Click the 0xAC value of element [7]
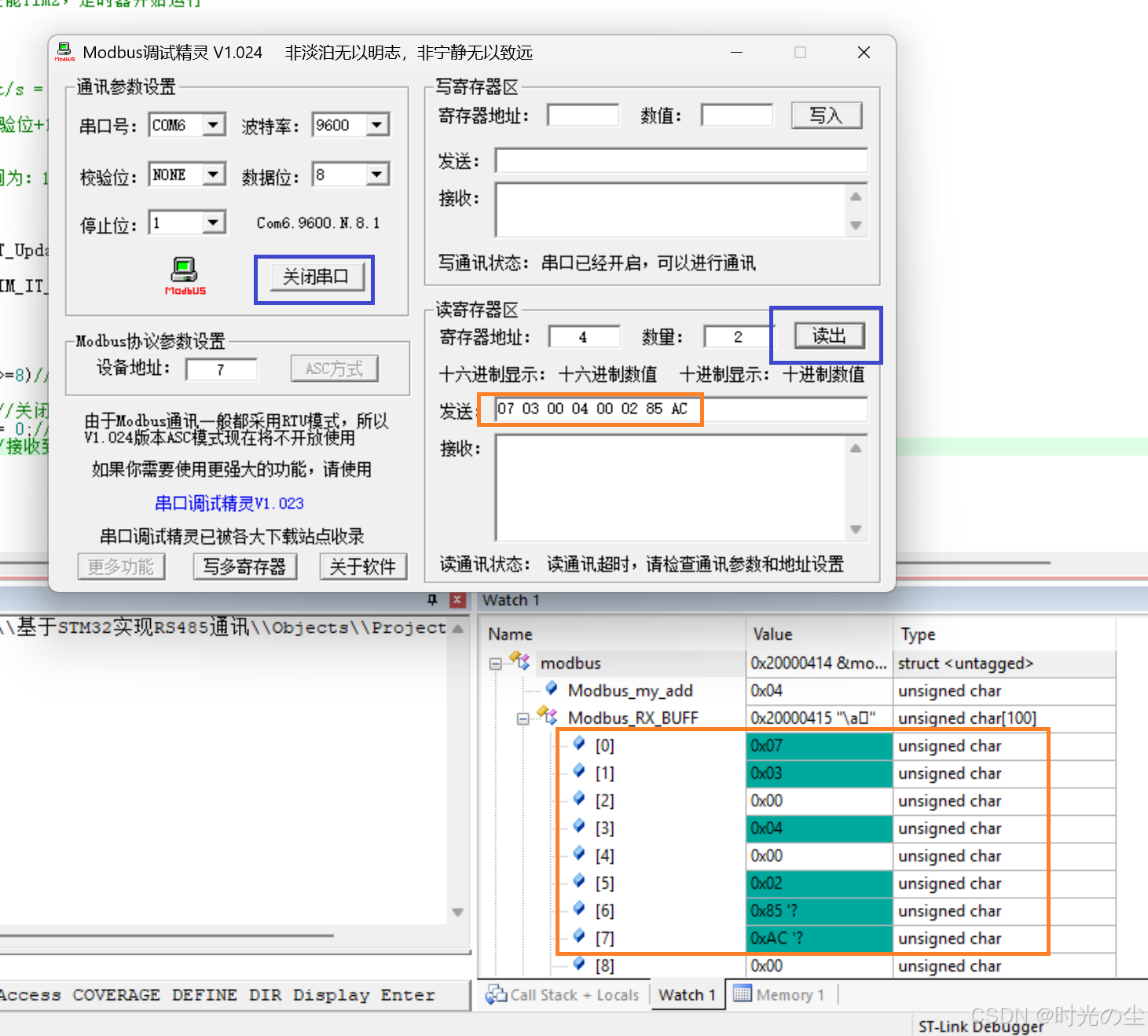Viewport: 1148px width, 1036px height. pos(819,938)
